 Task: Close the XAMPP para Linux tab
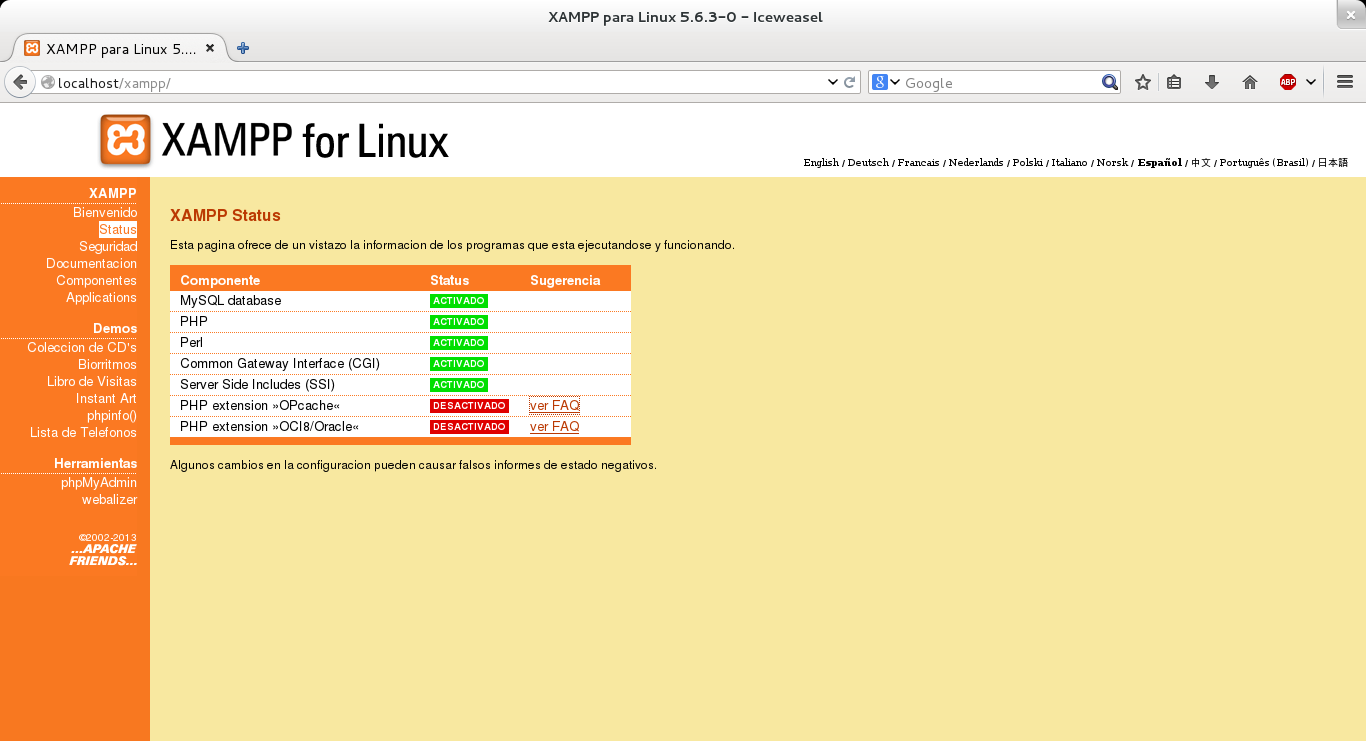(210, 48)
